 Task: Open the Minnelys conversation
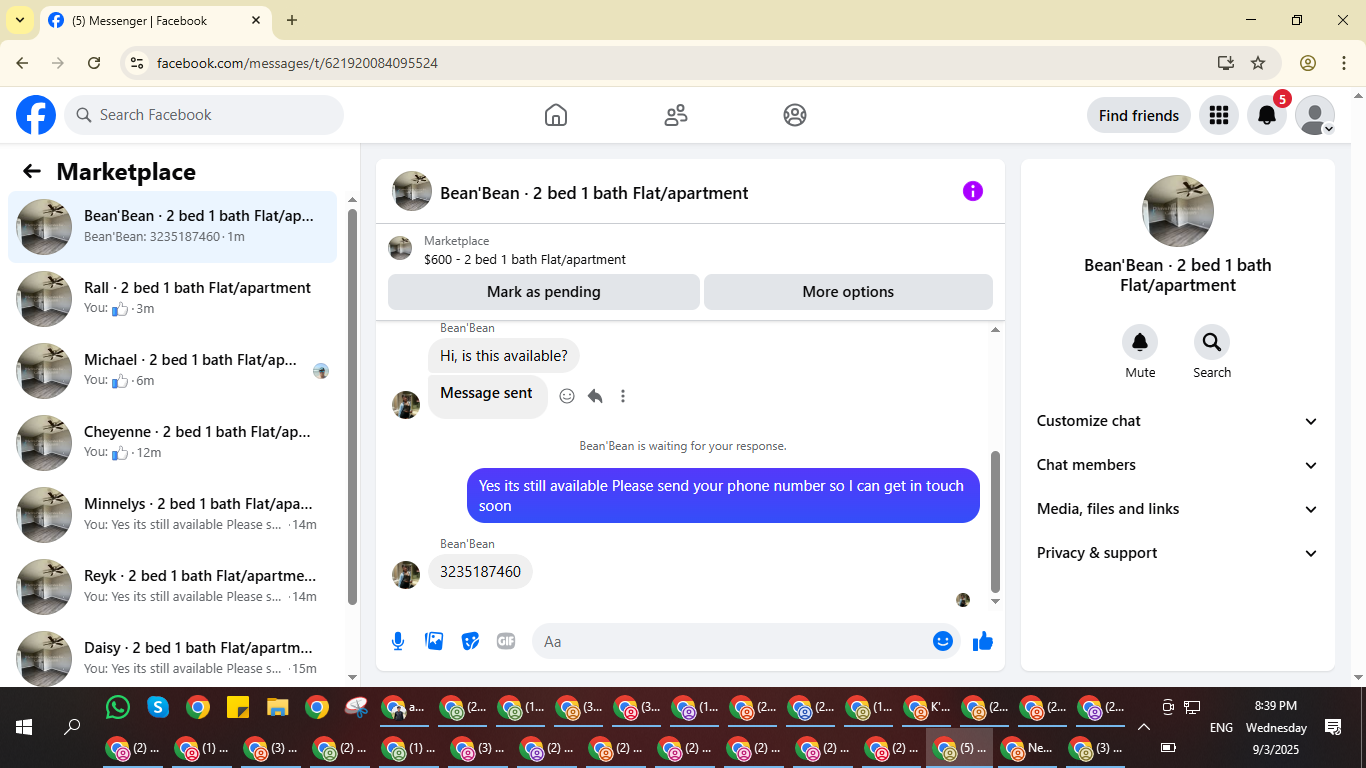click(x=172, y=515)
